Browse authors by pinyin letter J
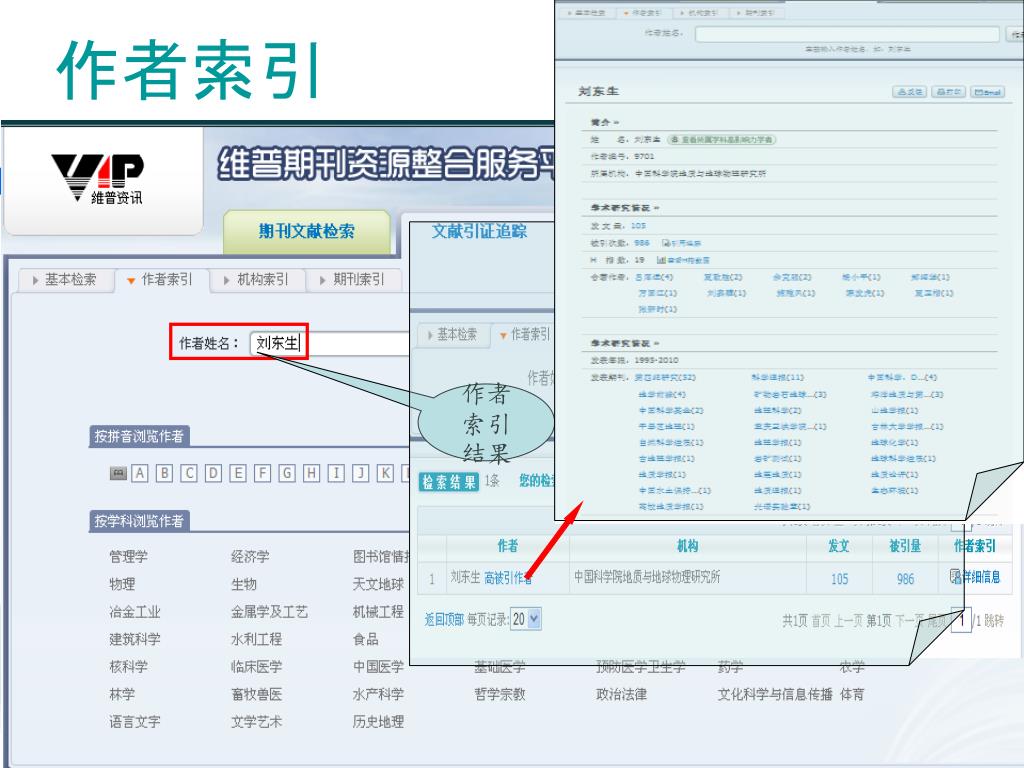 tap(360, 473)
